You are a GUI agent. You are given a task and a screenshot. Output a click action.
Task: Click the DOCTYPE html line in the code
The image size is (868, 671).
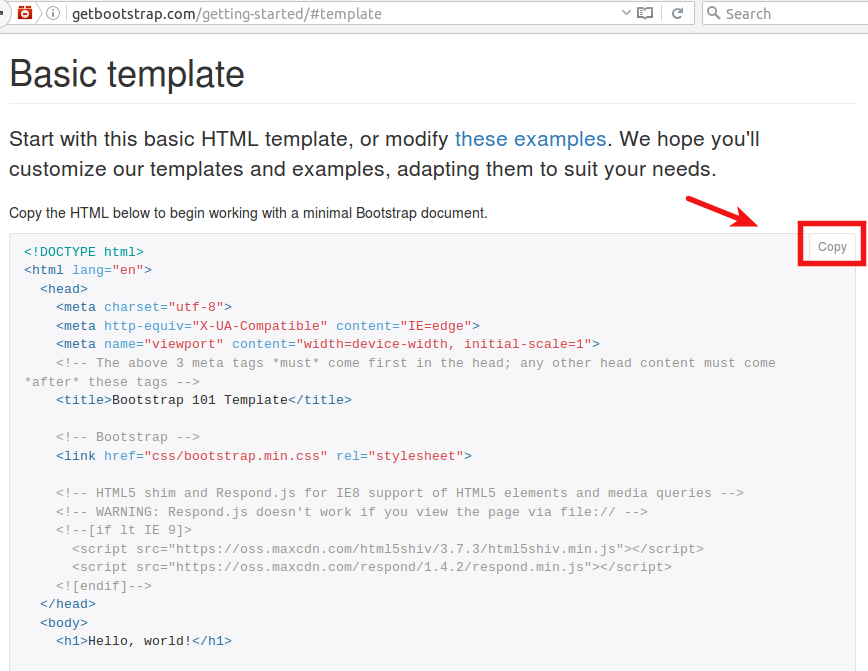[x=84, y=252]
